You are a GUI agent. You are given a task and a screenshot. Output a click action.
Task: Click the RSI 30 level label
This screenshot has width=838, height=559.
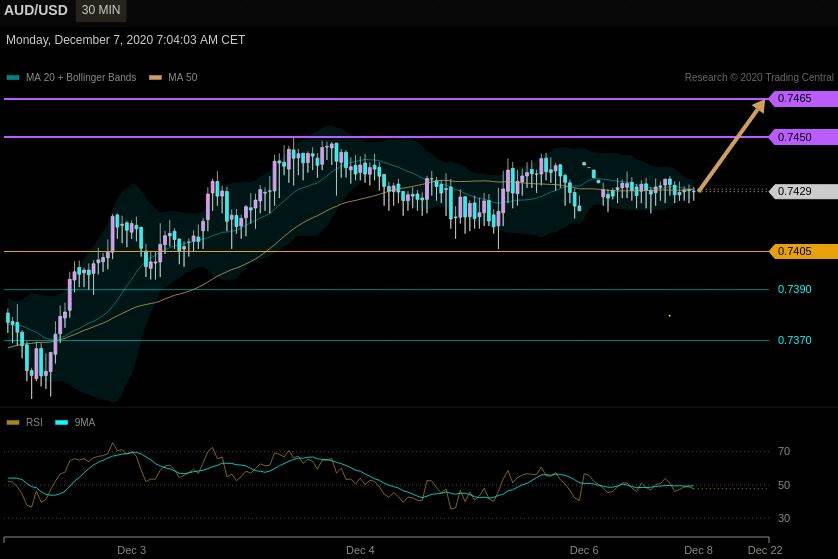click(783, 518)
